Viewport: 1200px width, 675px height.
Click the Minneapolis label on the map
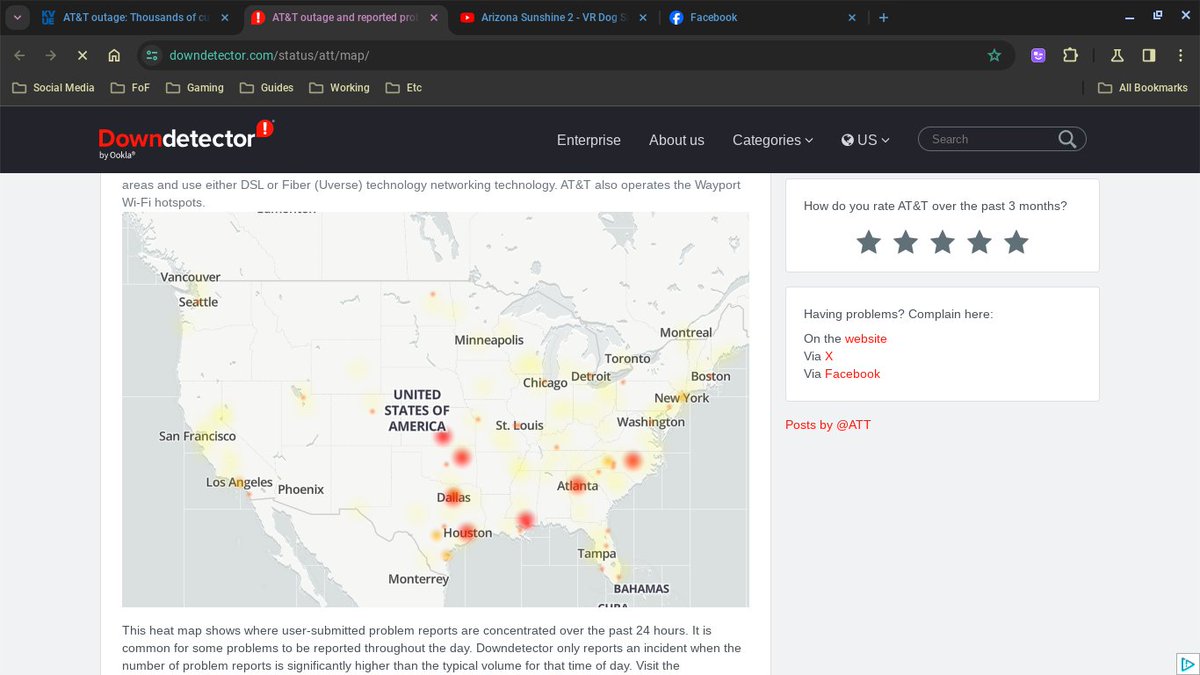click(489, 340)
